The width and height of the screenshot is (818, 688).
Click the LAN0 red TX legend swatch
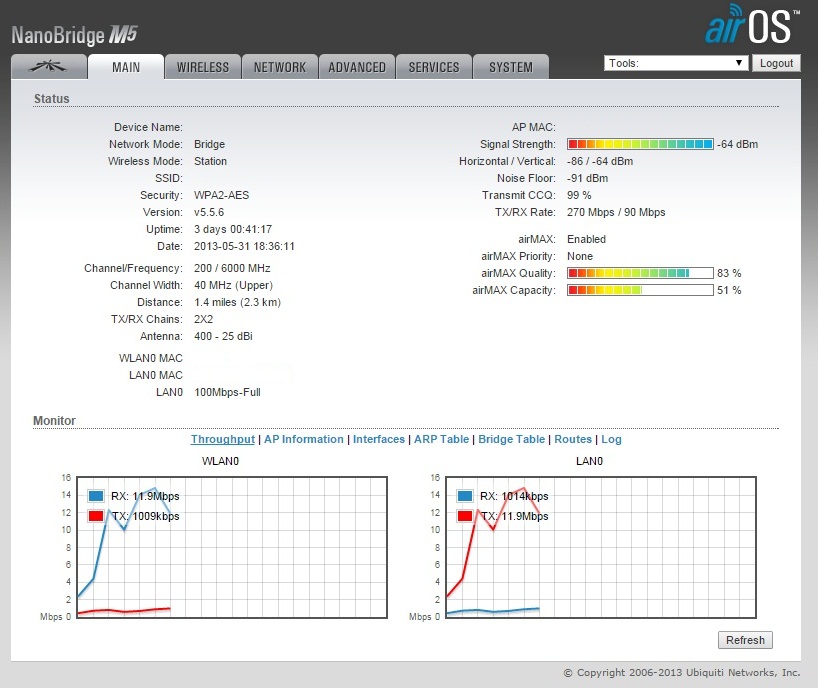point(465,516)
